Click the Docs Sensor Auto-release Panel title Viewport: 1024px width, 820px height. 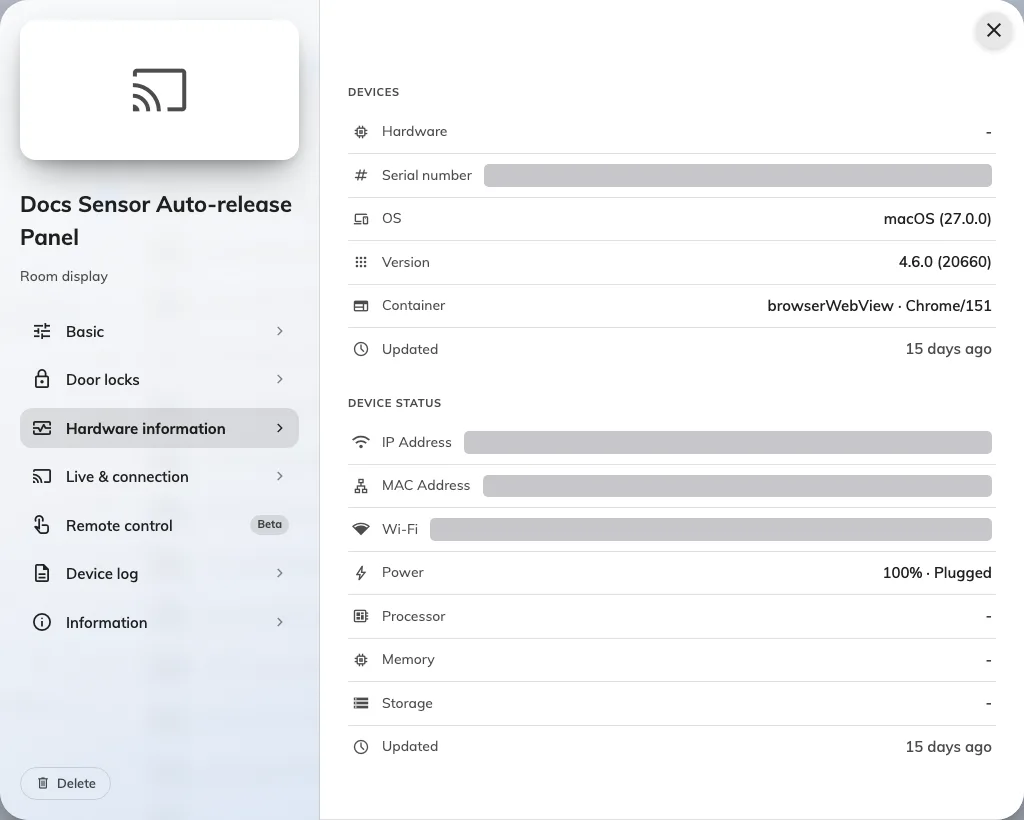coord(156,221)
